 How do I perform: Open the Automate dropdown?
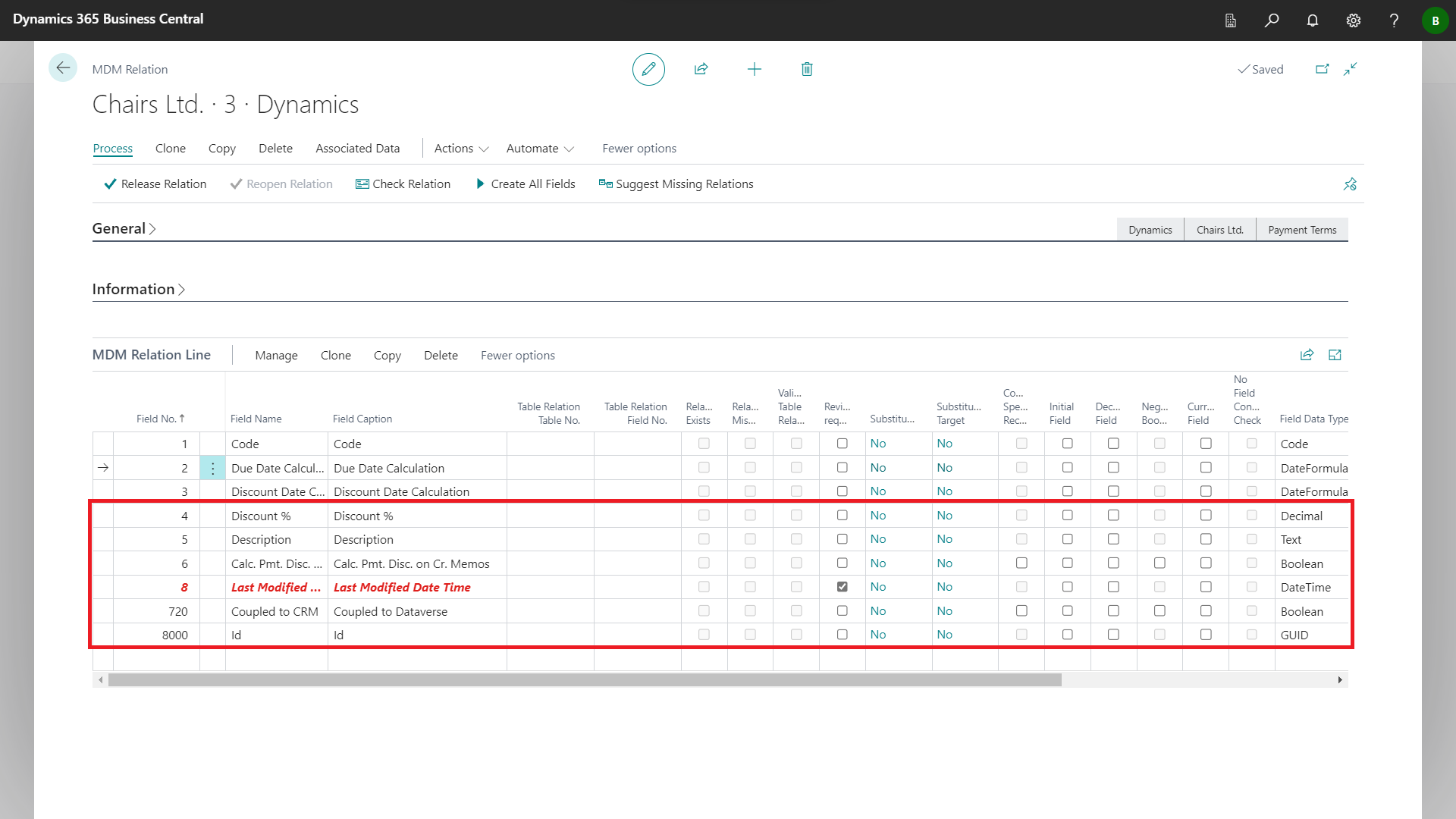click(540, 149)
